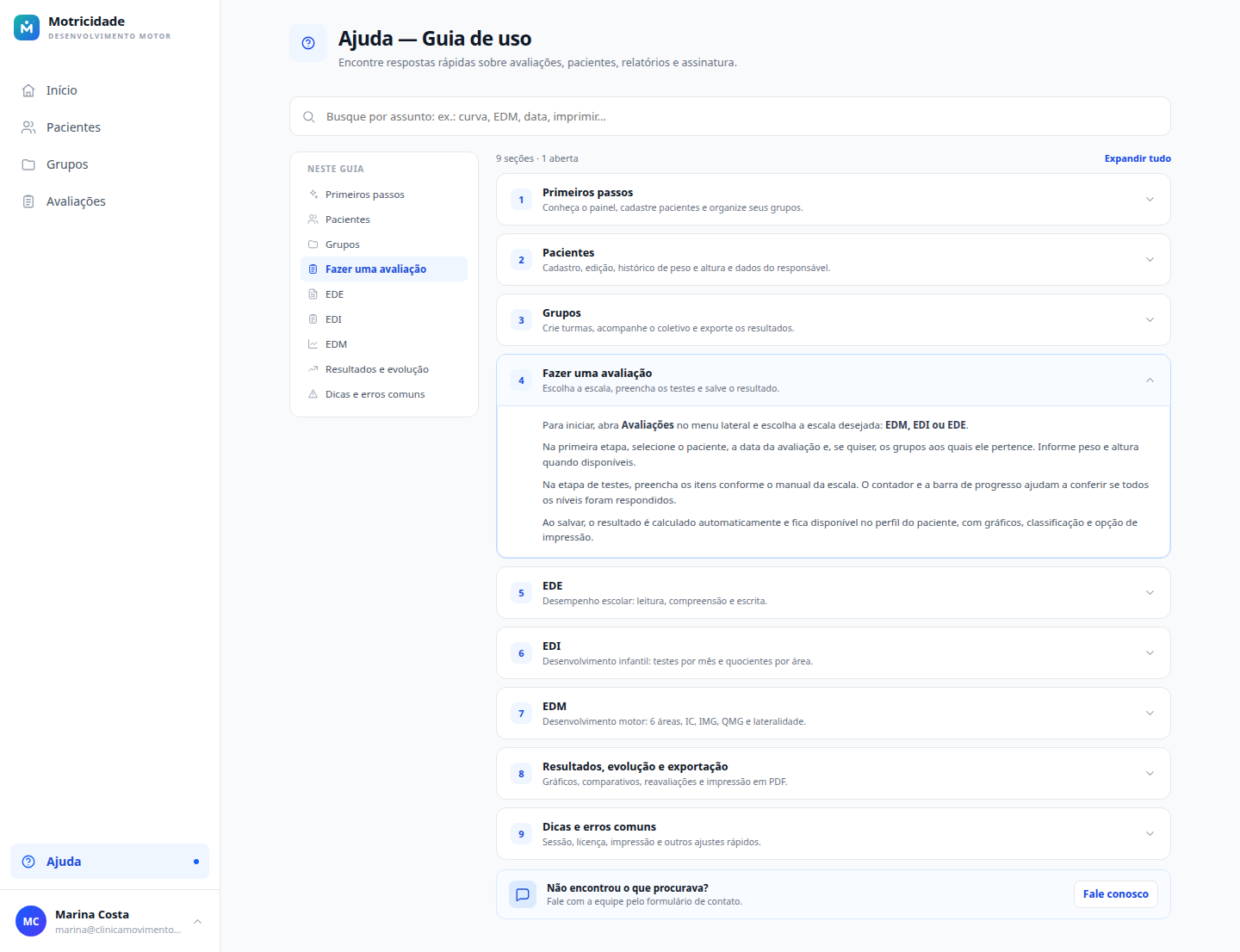Click the chat bubble icon in the contact card
The width and height of the screenshot is (1240, 952).
point(523,894)
